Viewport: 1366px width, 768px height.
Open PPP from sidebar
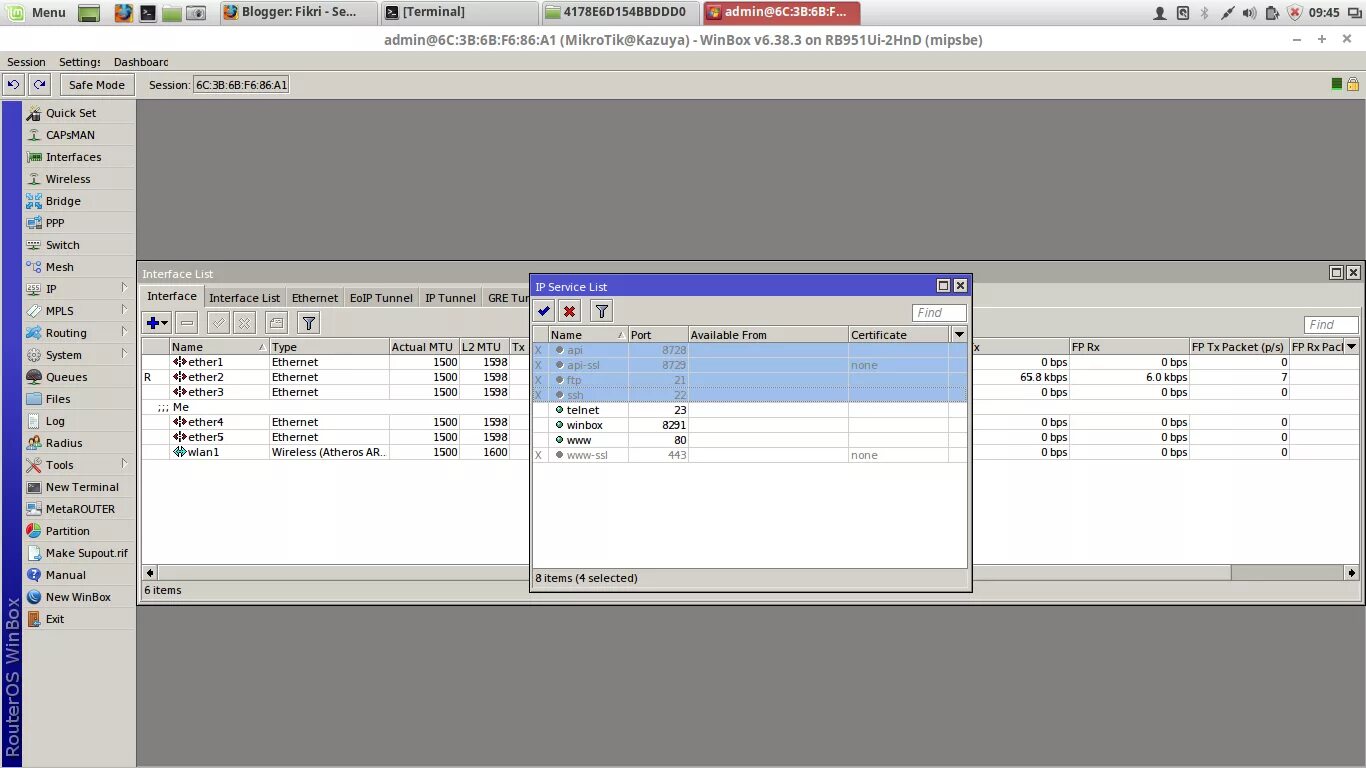pos(79,223)
